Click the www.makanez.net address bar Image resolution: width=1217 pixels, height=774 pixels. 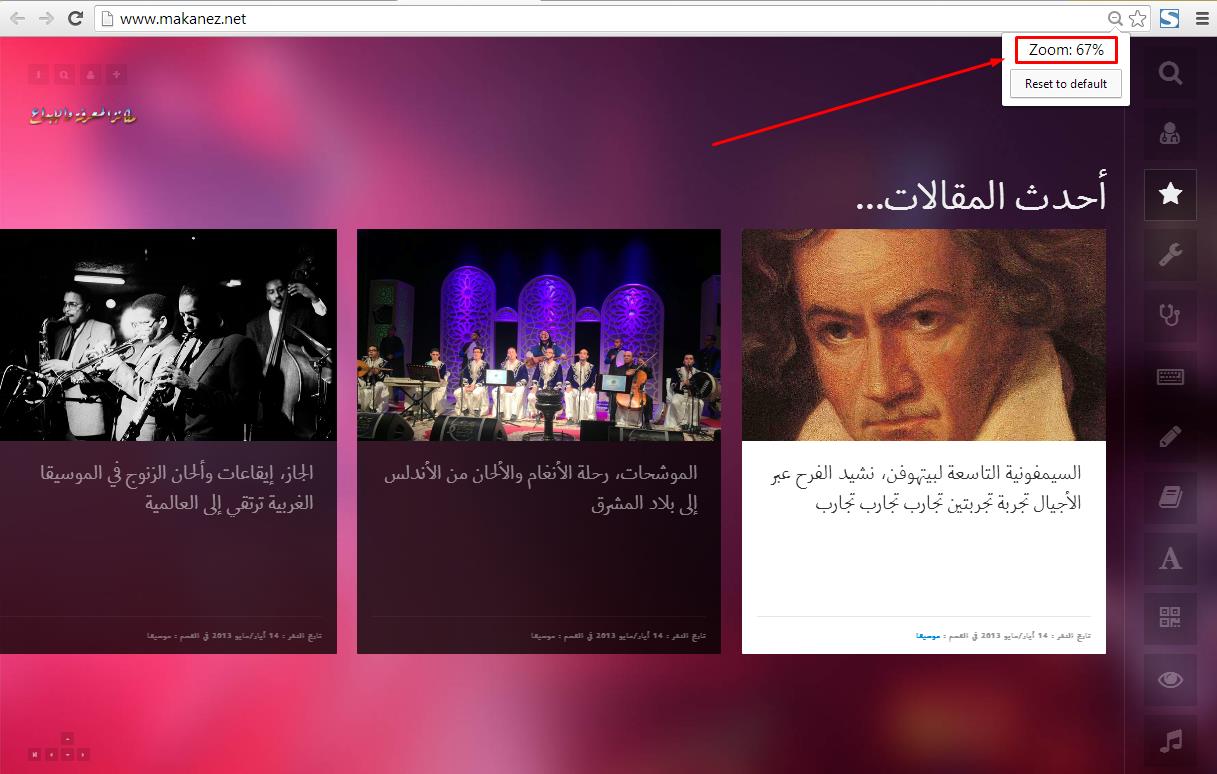tap(600, 18)
